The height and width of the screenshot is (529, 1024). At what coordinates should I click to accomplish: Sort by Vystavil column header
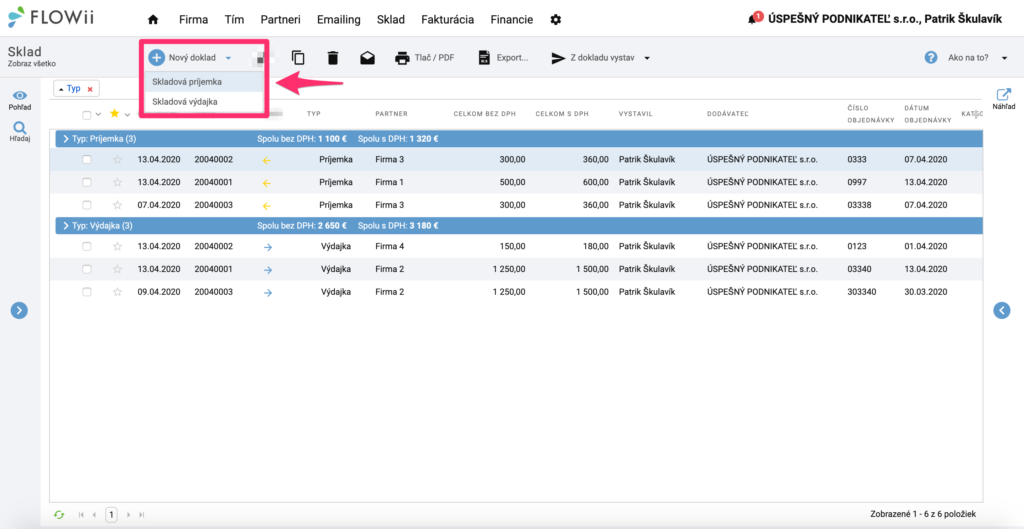(x=635, y=114)
